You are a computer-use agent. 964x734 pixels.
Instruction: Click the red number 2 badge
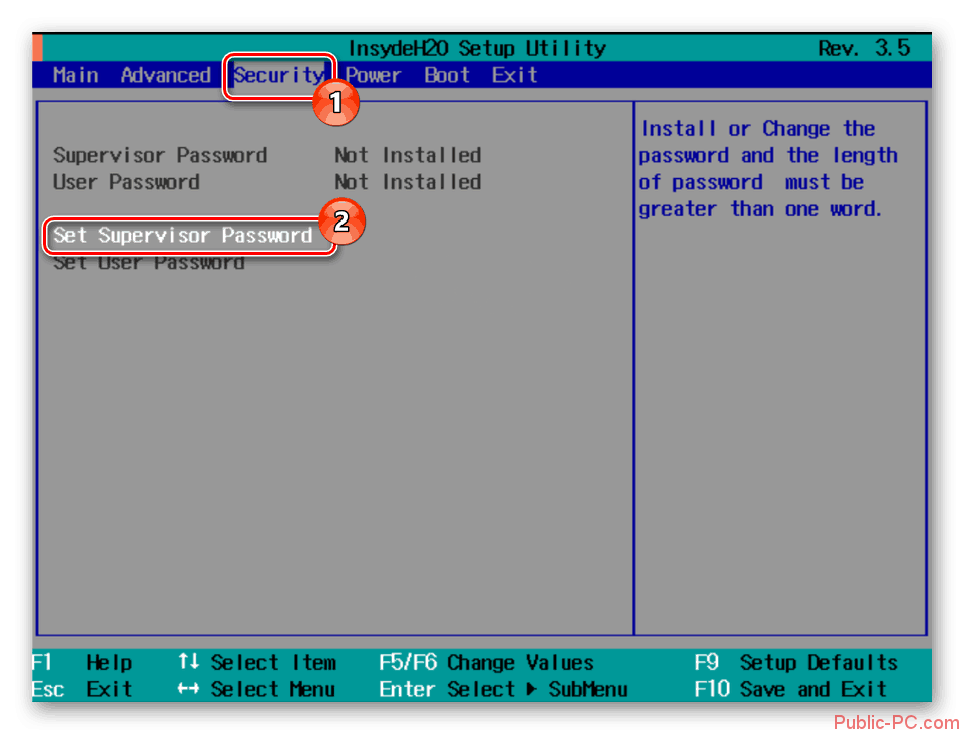[x=341, y=222]
